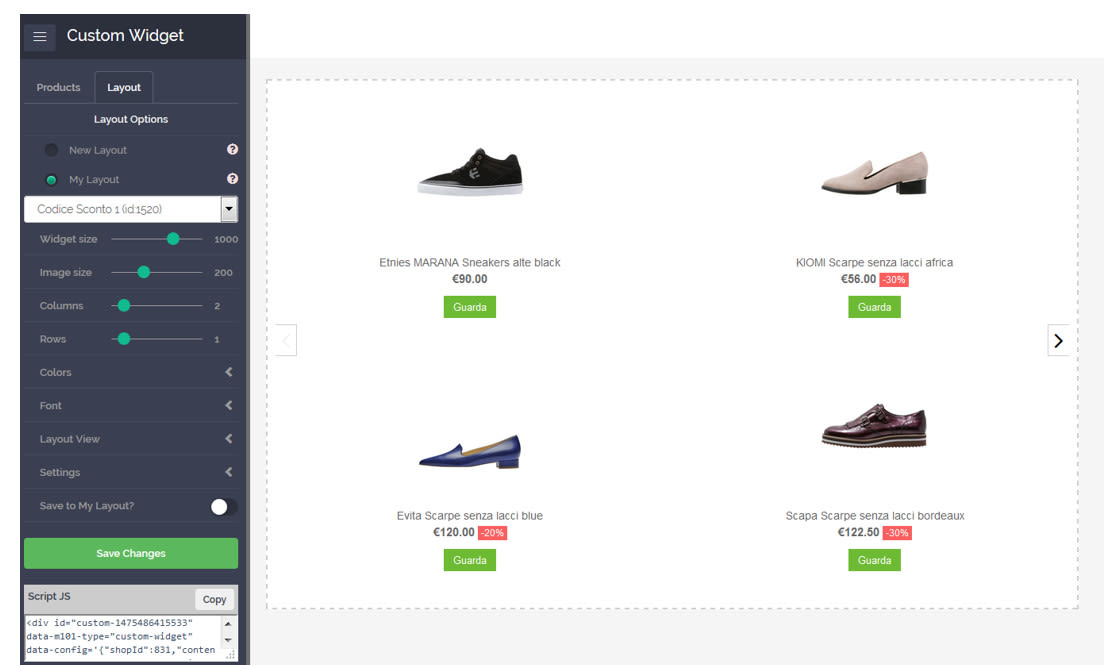Click Guarda under KIOMI Scarpe
The width and height of the screenshot is (1119, 665).
[874, 307]
